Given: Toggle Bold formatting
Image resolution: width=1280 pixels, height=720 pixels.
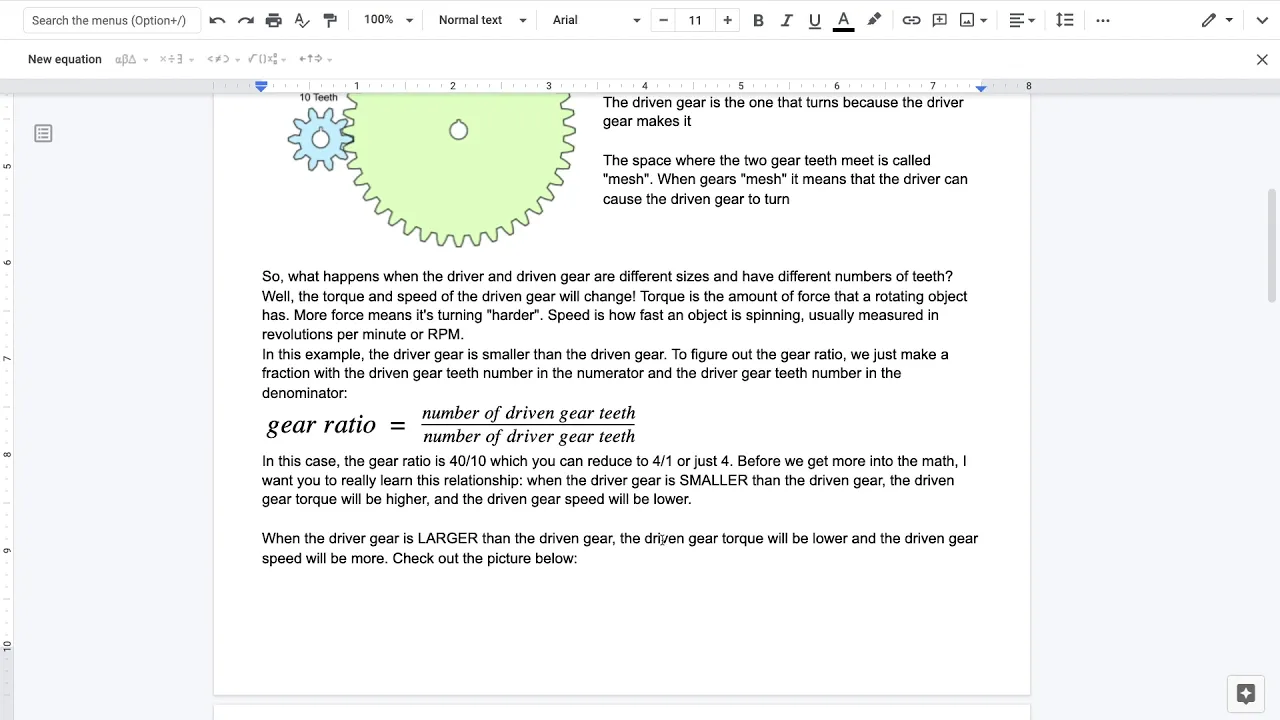Looking at the screenshot, I should point(758,20).
